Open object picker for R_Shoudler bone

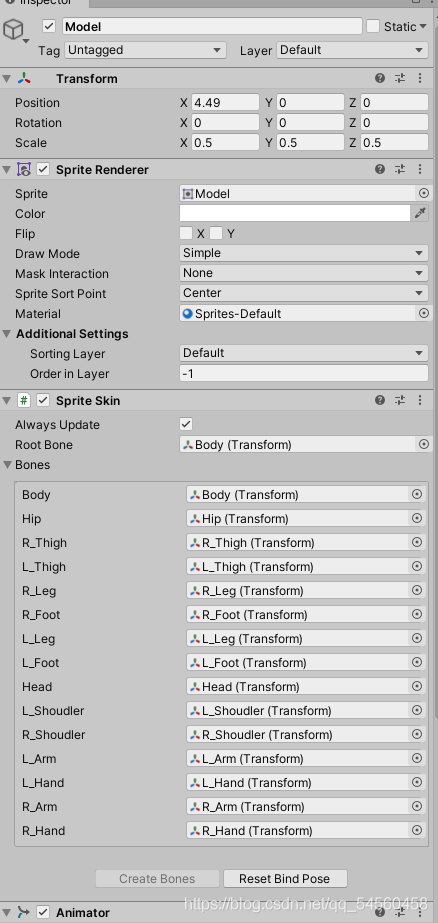point(417,734)
